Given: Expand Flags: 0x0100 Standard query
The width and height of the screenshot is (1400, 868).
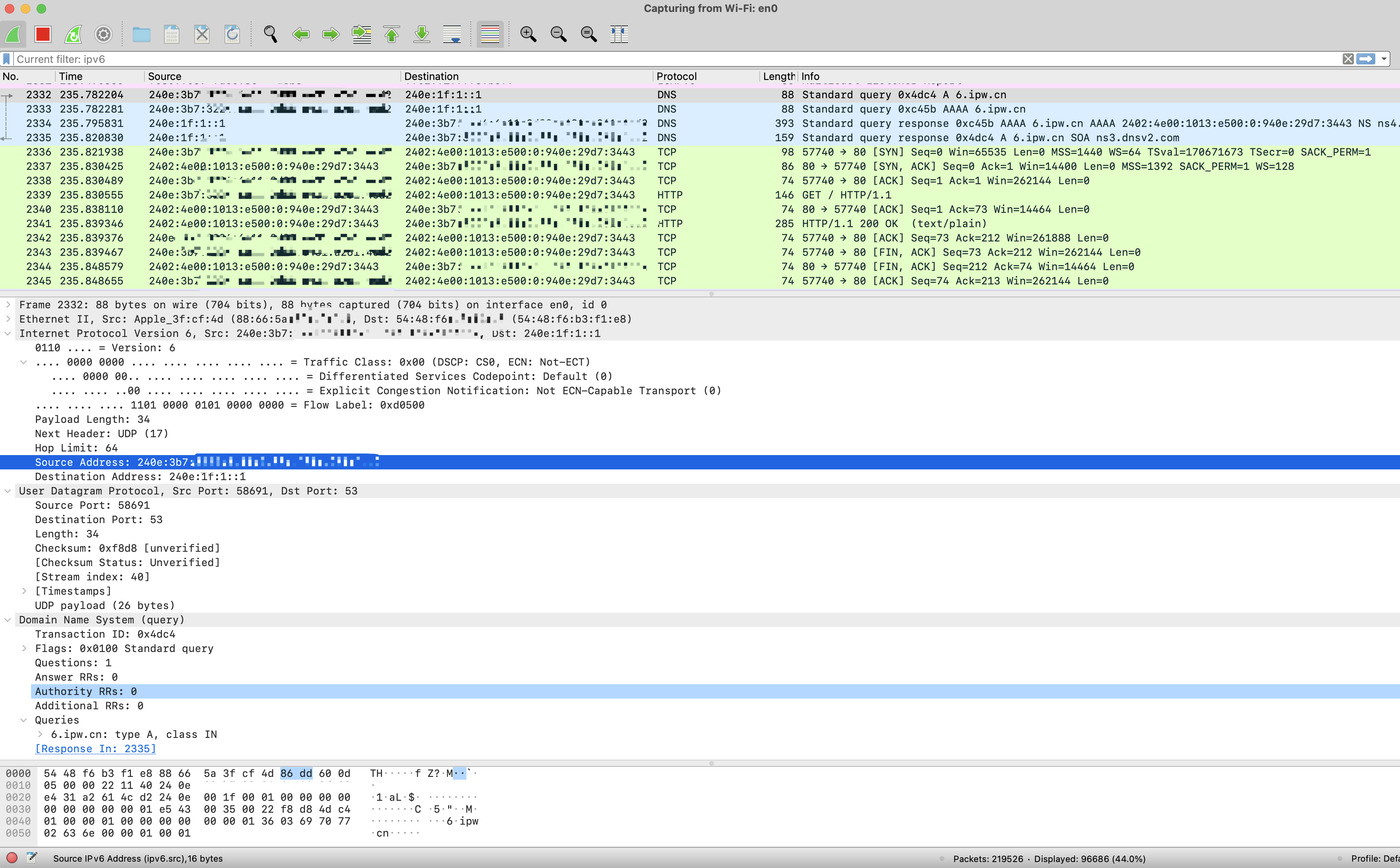Looking at the screenshot, I should pos(23,649).
